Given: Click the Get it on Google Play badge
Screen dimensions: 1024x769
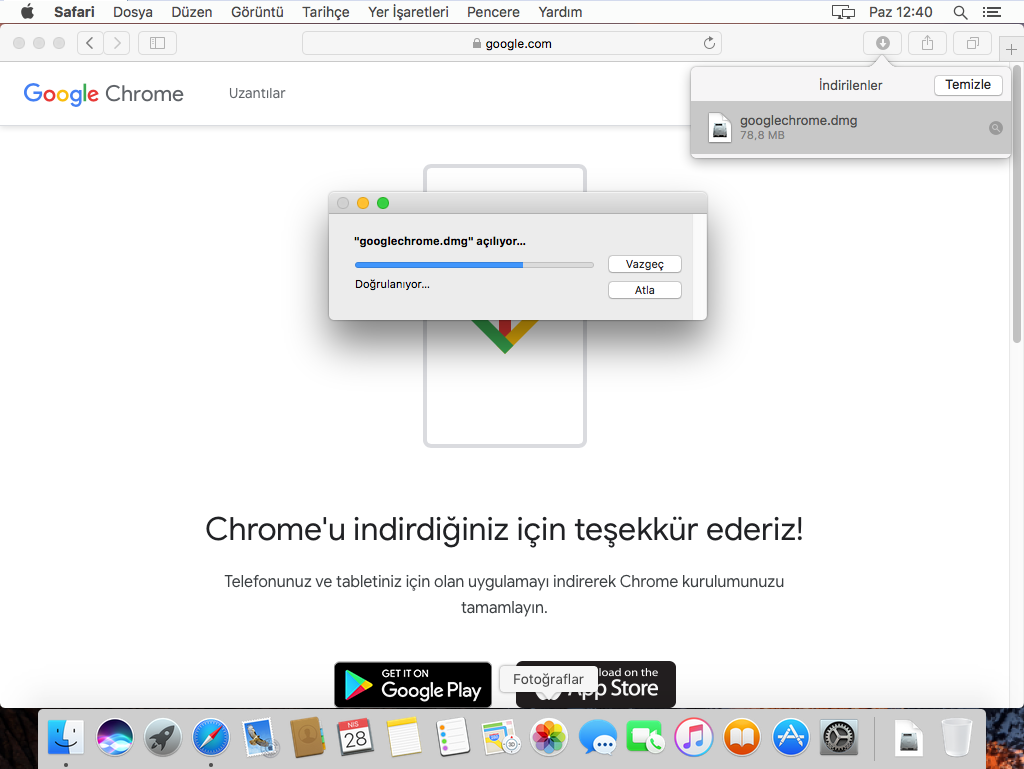Looking at the screenshot, I should [x=413, y=685].
